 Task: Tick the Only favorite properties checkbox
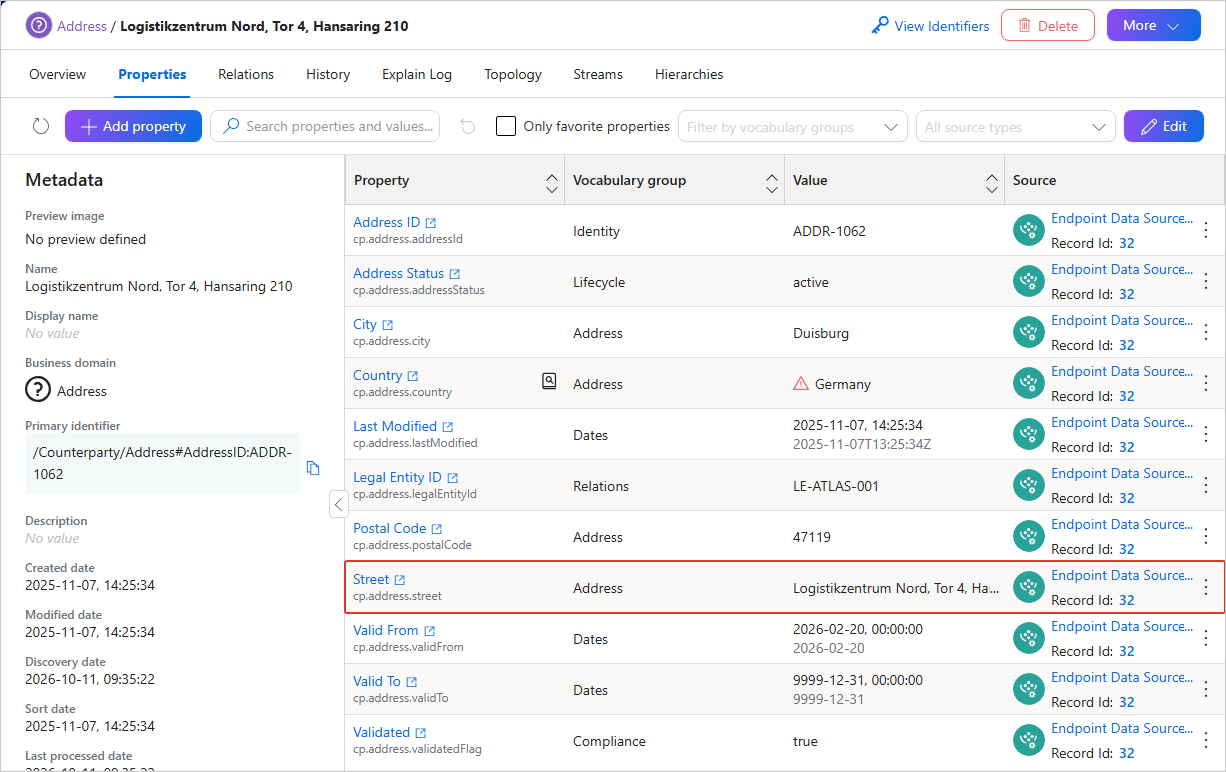tap(506, 126)
